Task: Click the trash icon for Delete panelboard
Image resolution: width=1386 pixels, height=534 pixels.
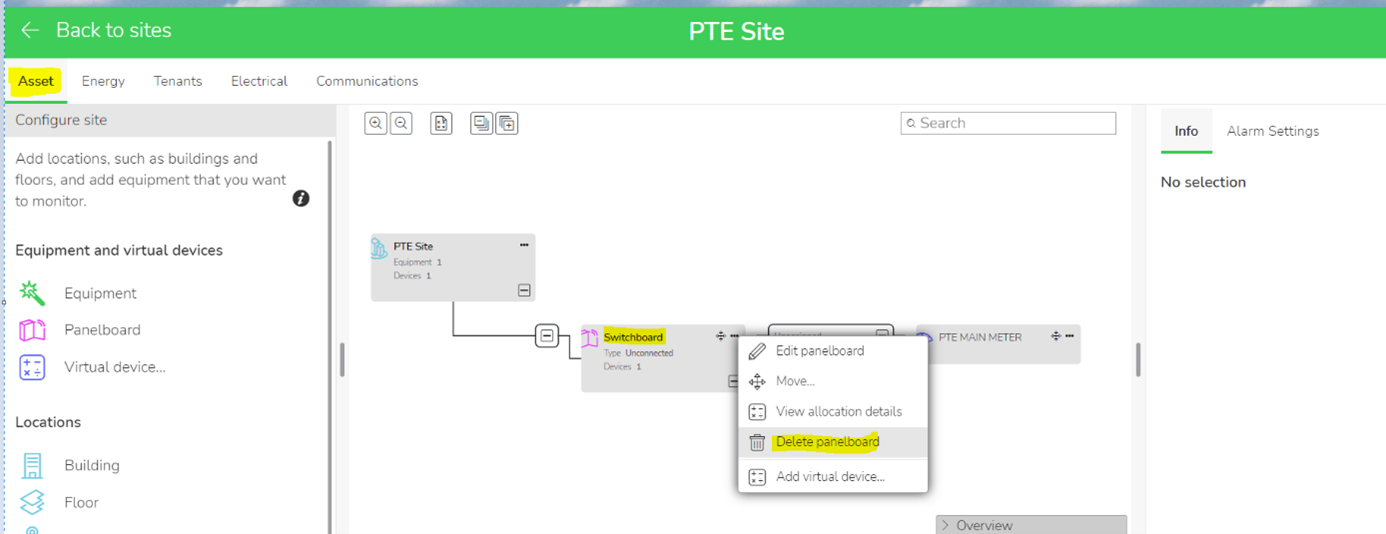Action: (757, 442)
